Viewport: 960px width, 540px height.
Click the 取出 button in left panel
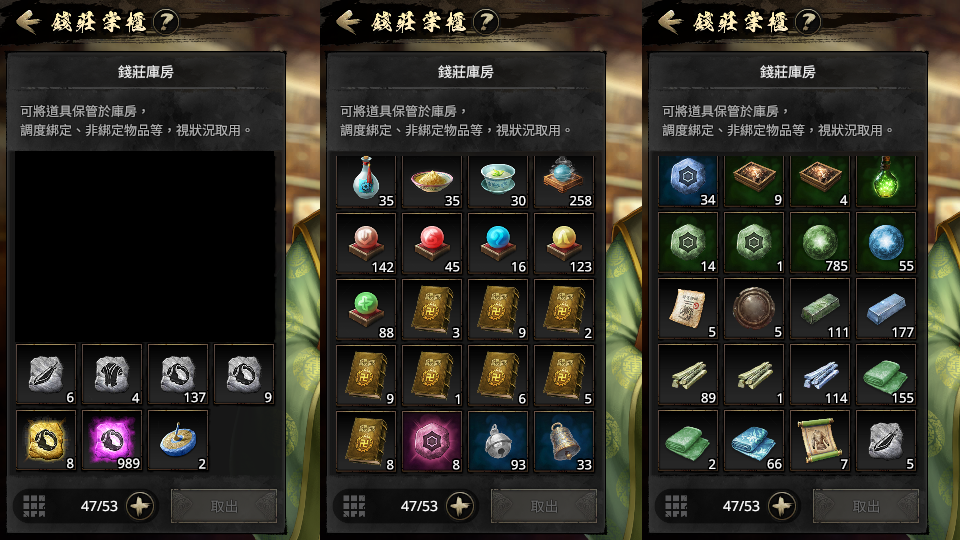(224, 506)
